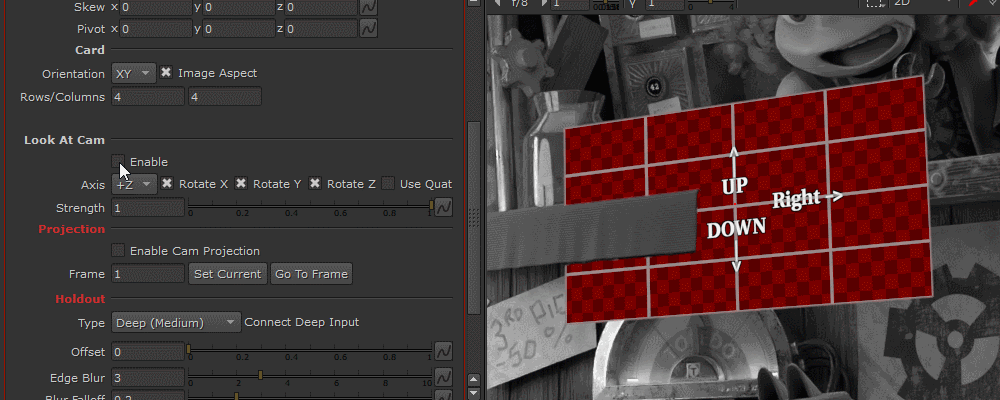Click the Set Current button
Screen dimensions: 1000x400
(228, 274)
